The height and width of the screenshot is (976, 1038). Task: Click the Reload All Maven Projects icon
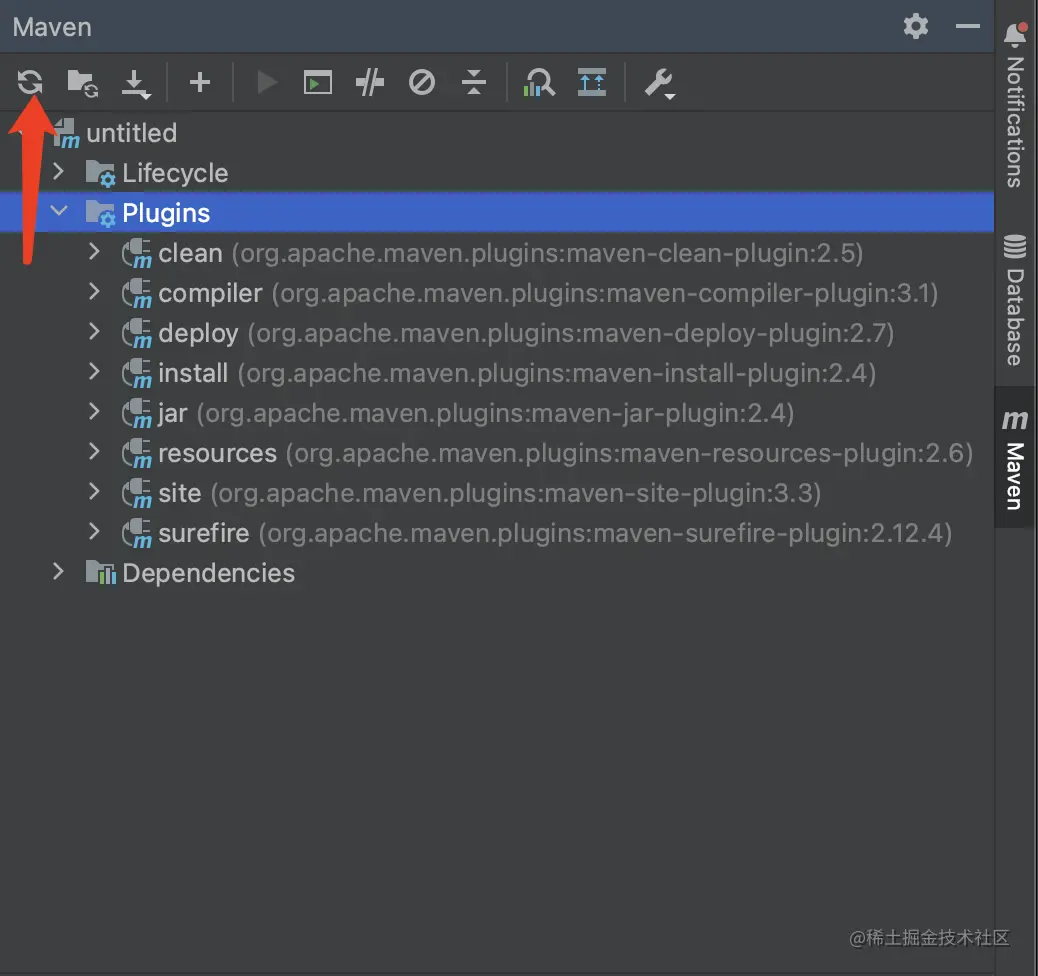pyautogui.click(x=30, y=83)
